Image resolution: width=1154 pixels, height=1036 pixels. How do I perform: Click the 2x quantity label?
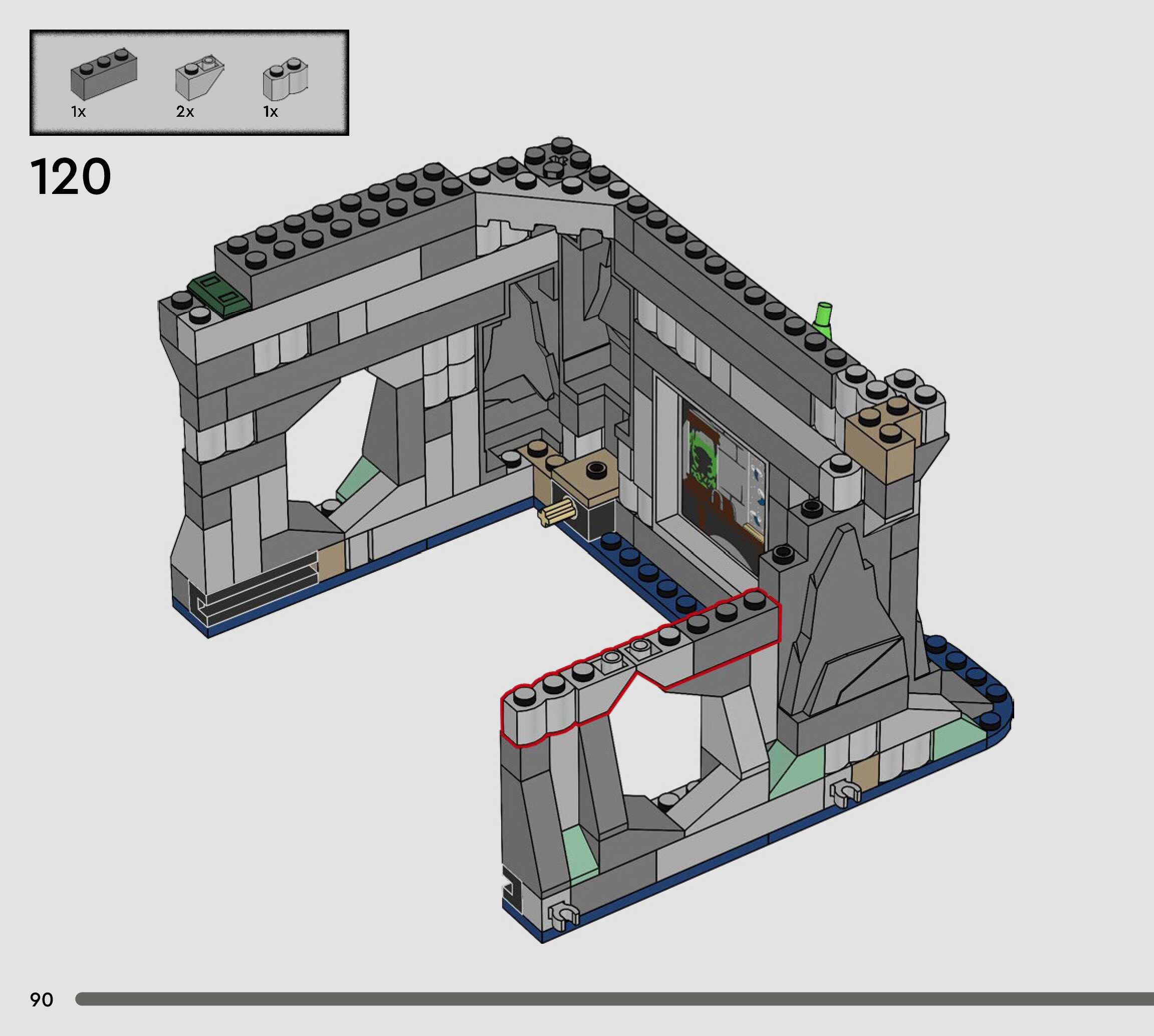(x=185, y=112)
